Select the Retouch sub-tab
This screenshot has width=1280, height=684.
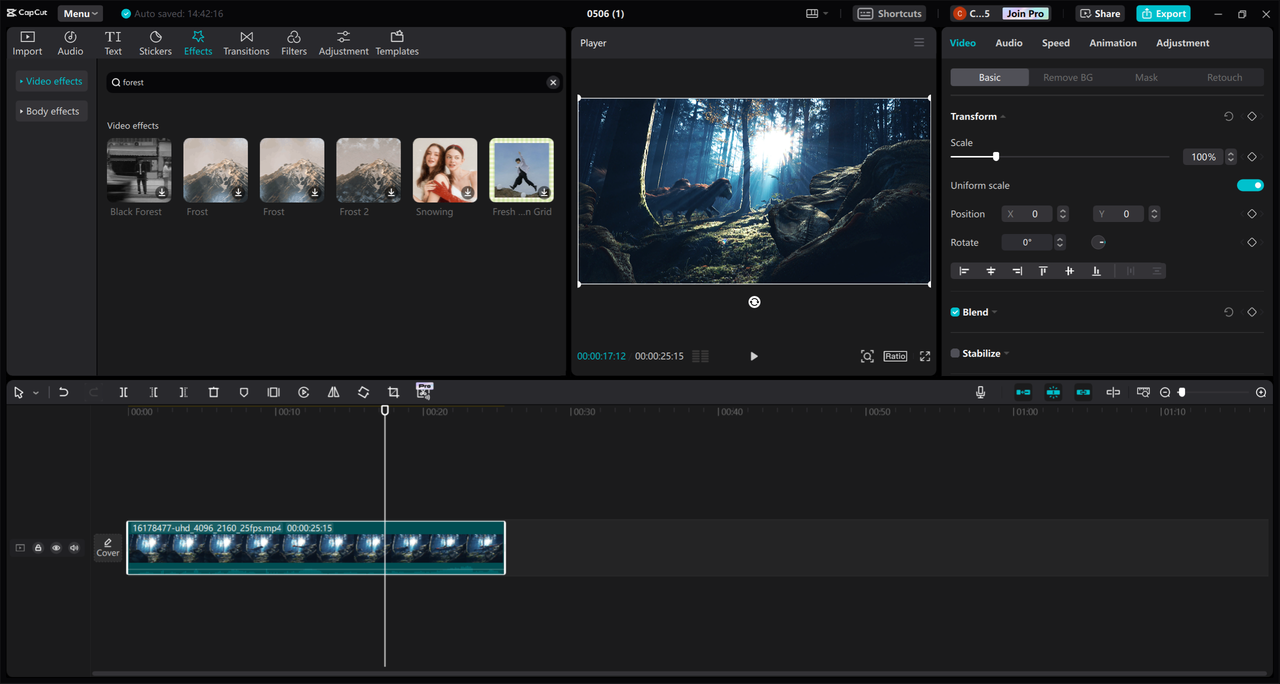click(1224, 77)
